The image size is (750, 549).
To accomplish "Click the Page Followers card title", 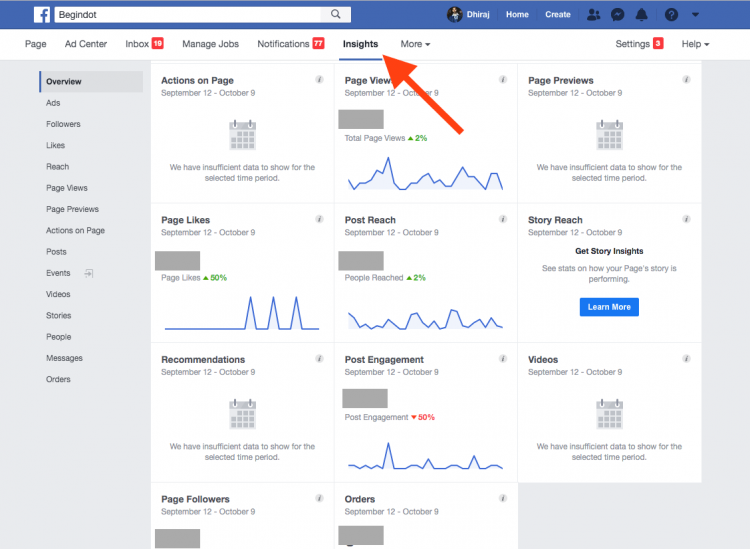I will pyautogui.click(x=195, y=499).
